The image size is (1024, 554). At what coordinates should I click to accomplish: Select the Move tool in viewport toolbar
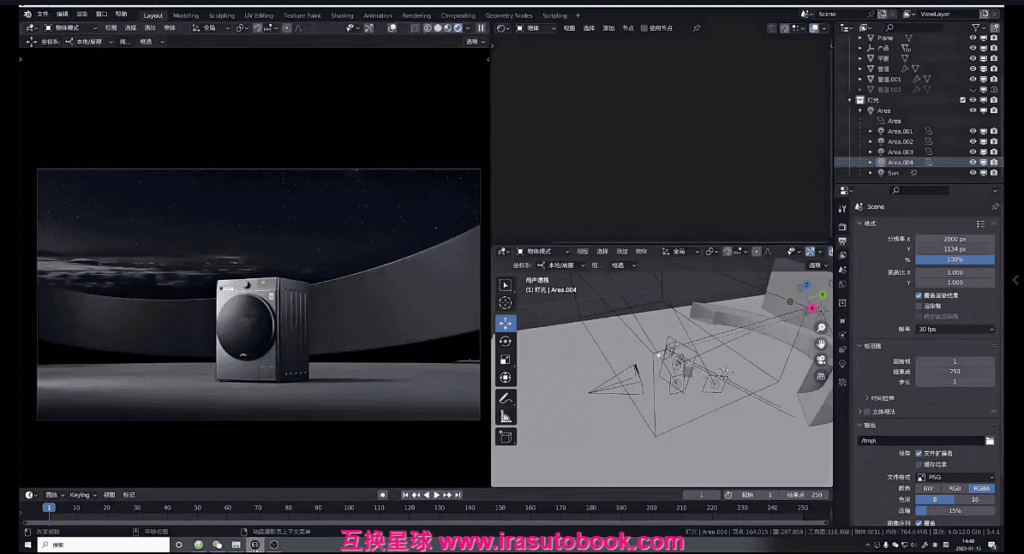[505, 323]
